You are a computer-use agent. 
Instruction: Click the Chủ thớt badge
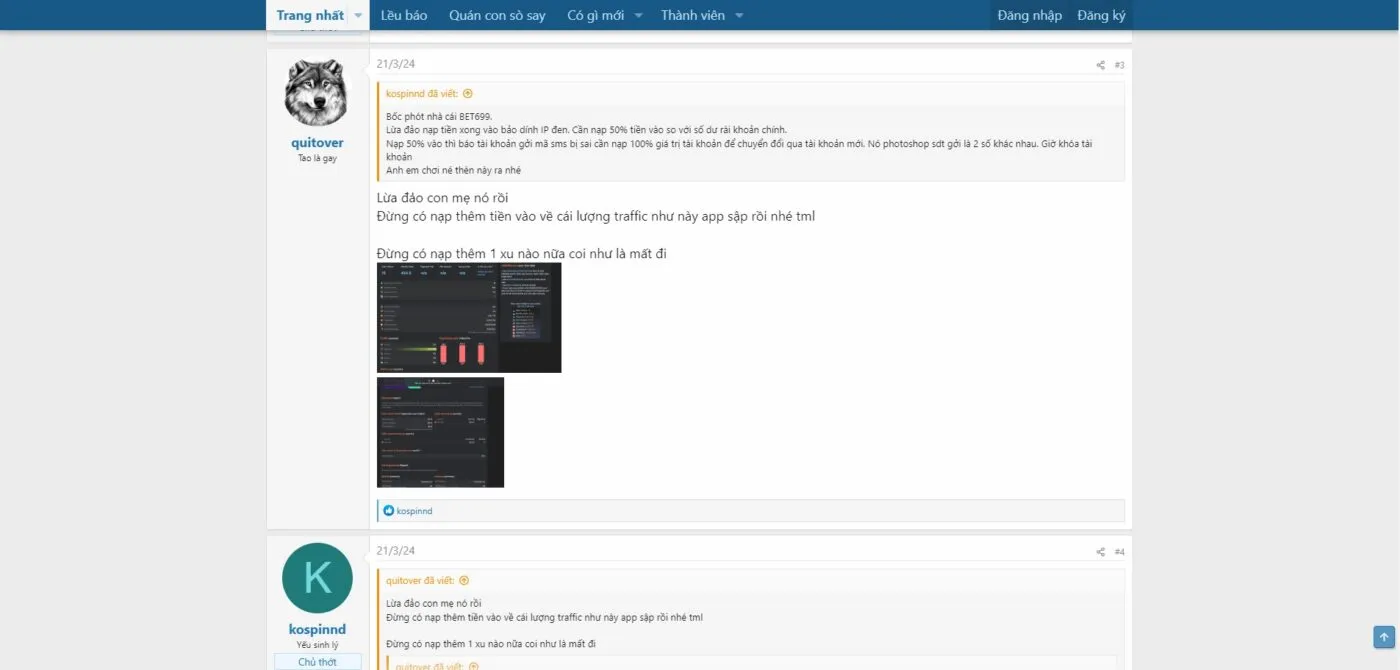click(317, 662)
